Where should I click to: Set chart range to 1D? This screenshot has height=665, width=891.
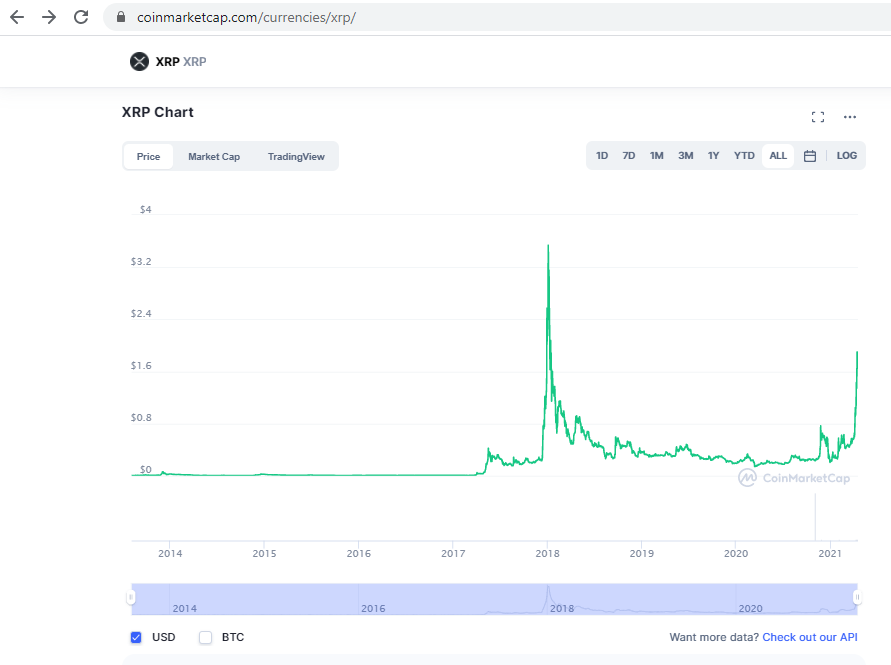tap(602, 156)
